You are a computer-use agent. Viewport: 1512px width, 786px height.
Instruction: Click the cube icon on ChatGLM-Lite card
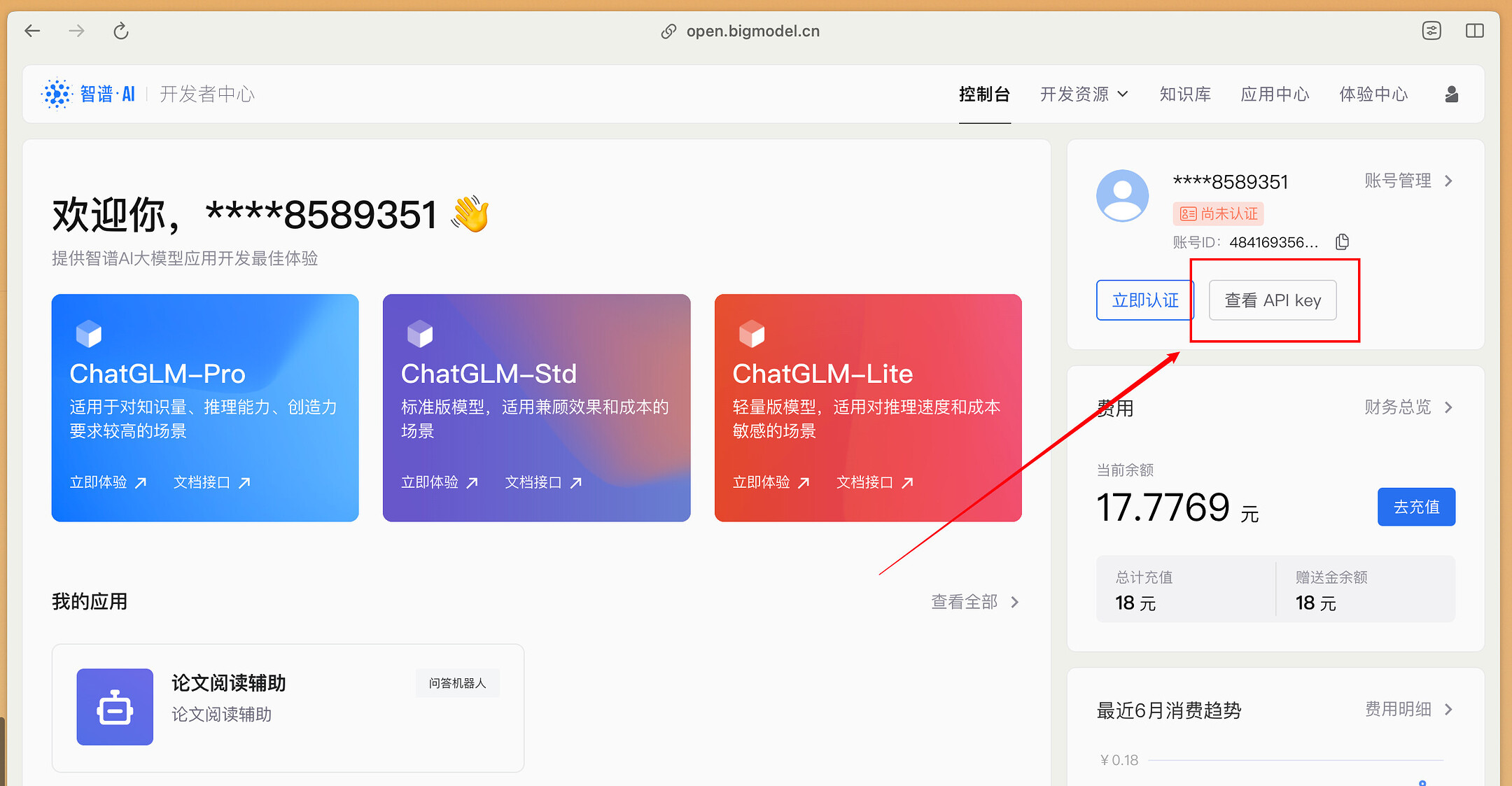(752, 334)
